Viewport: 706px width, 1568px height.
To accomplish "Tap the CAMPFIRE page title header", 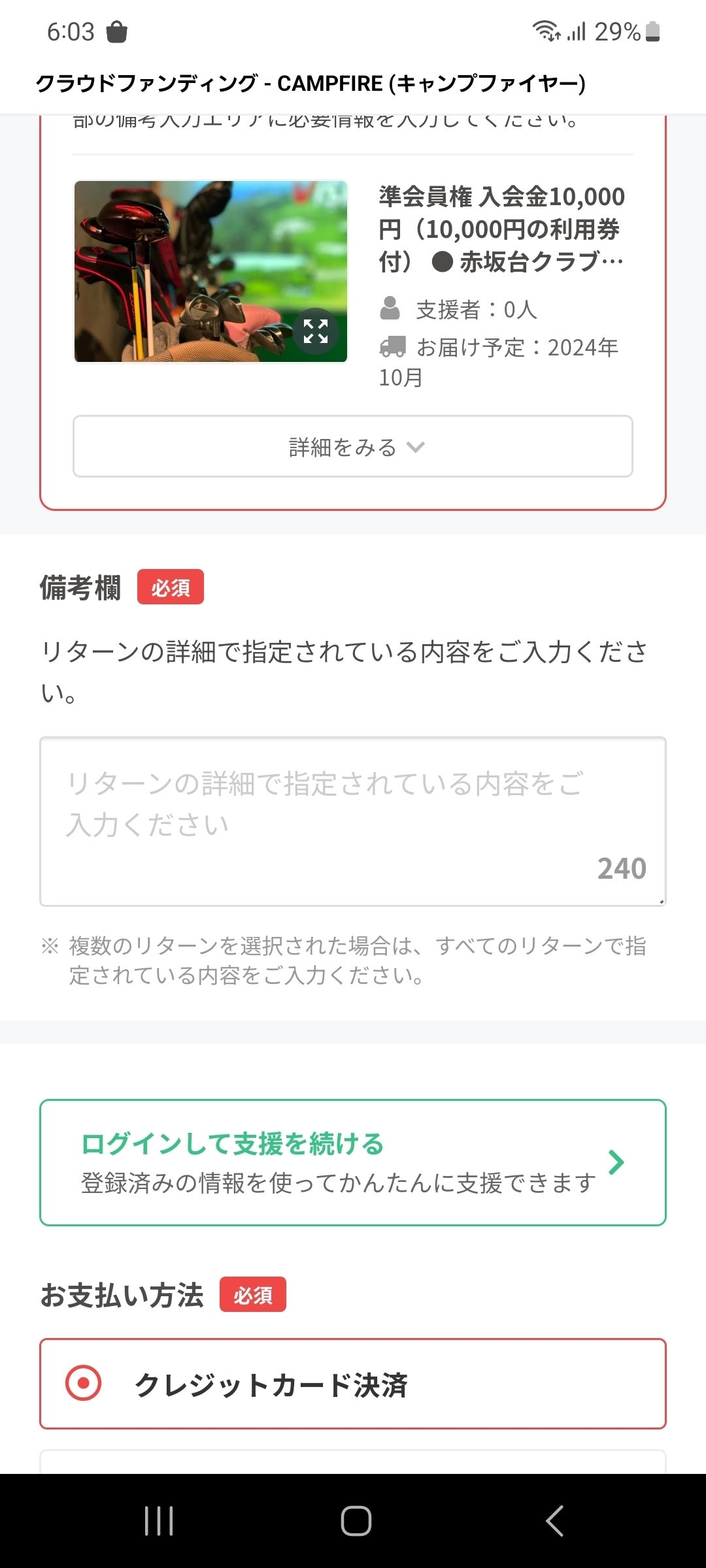I will [311, 84].
